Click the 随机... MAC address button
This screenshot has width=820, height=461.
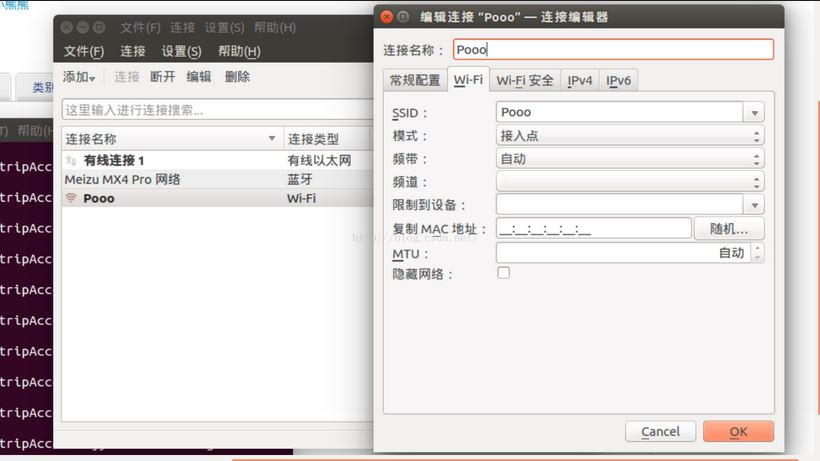click(729, 228)
